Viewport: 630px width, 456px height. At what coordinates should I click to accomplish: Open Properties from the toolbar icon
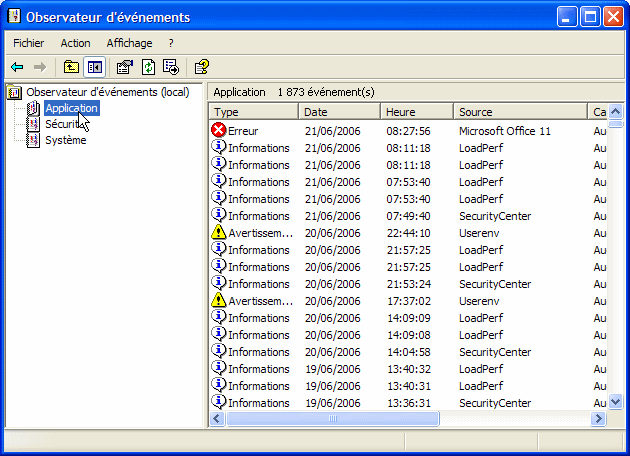click(x=124, y=67)
